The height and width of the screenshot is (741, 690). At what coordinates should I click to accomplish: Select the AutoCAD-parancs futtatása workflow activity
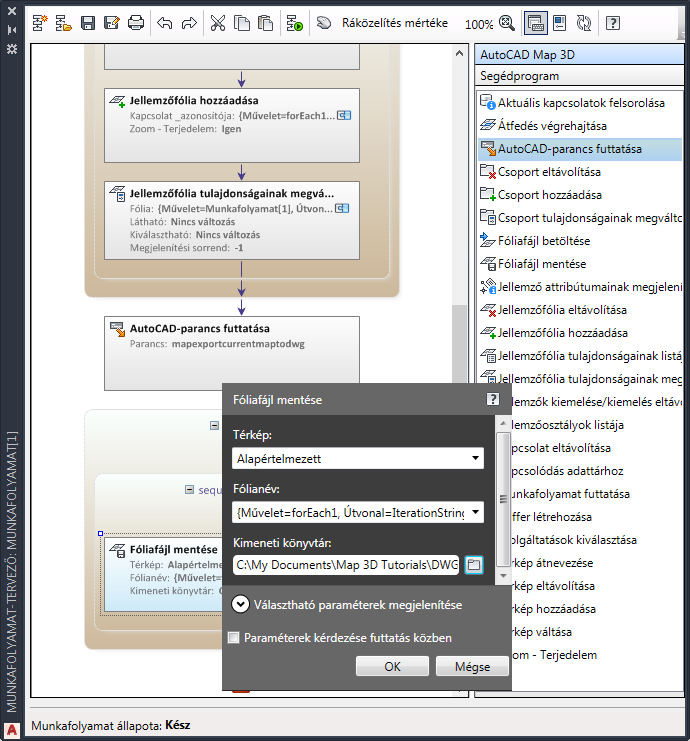pyautogui.click(x=232, y=353)
